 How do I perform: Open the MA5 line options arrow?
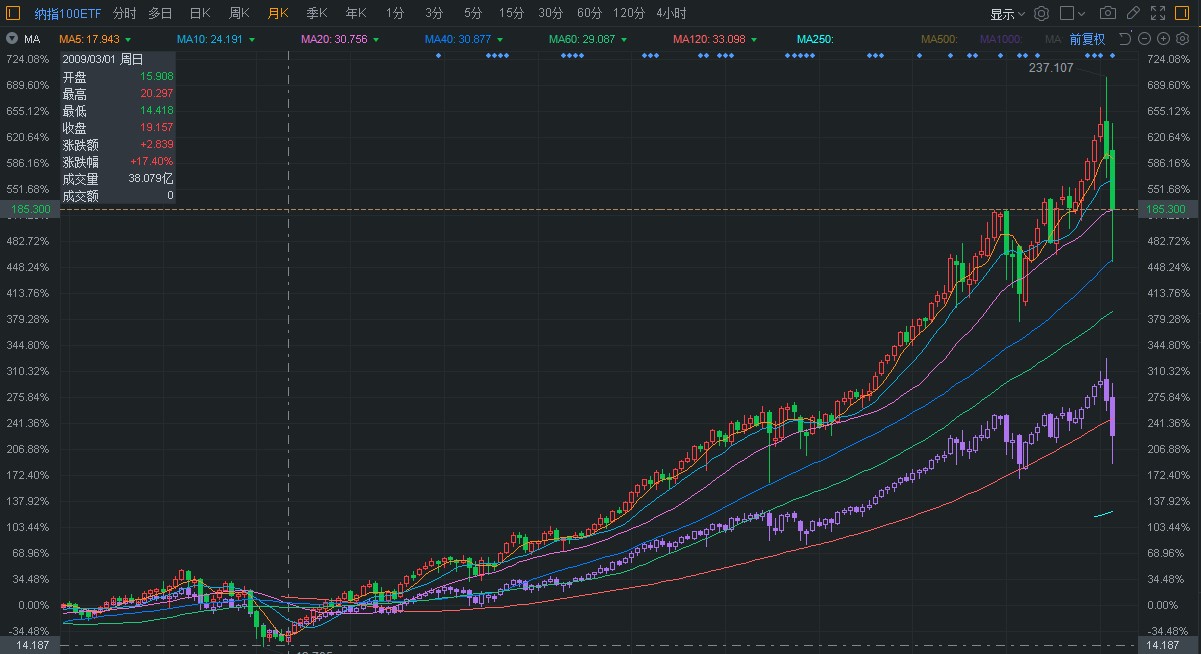128,39
